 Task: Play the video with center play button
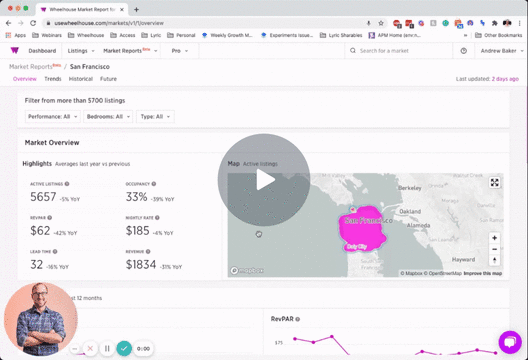pos(264,180)
